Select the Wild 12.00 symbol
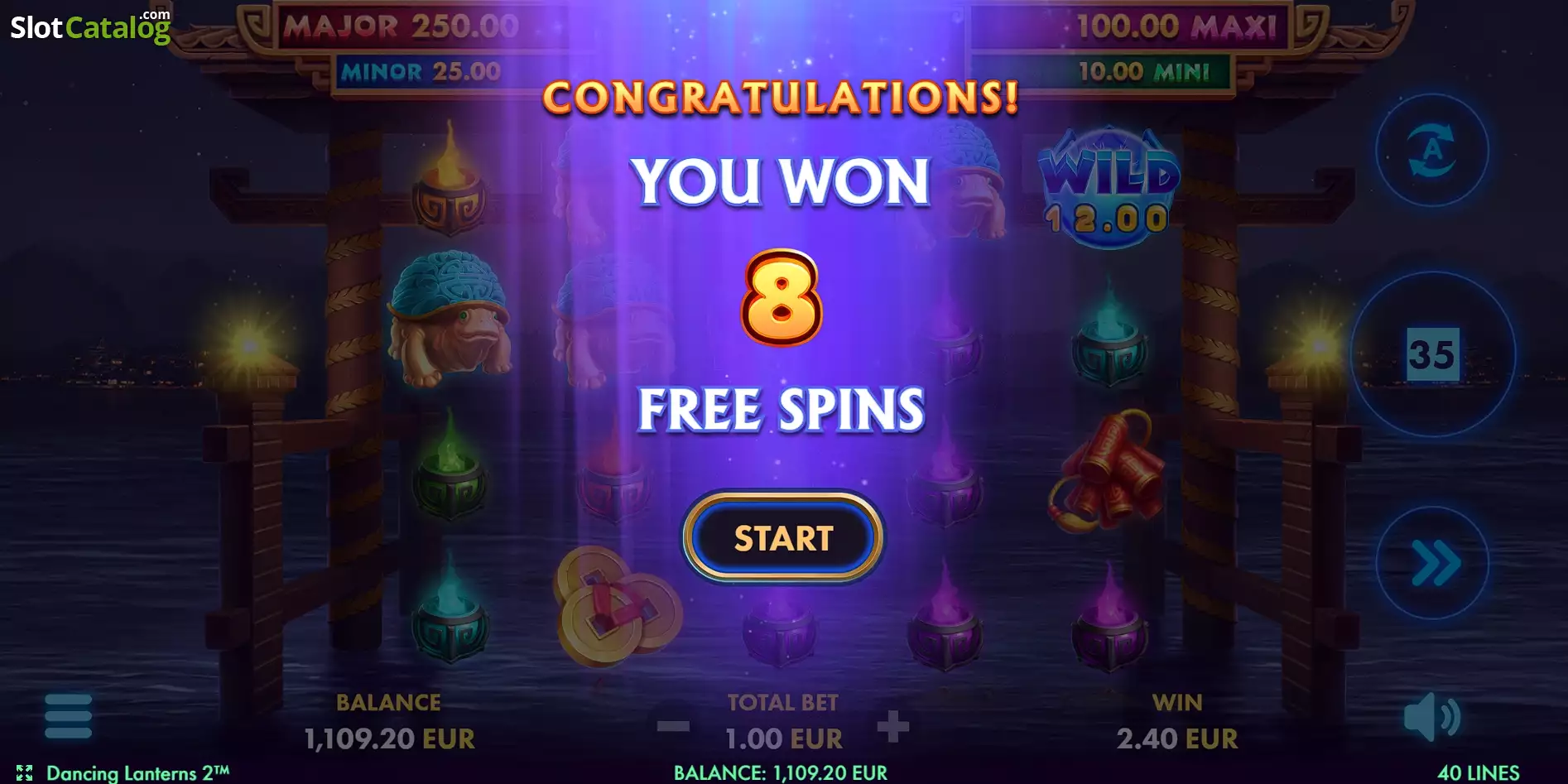 tap(1109, 188)
